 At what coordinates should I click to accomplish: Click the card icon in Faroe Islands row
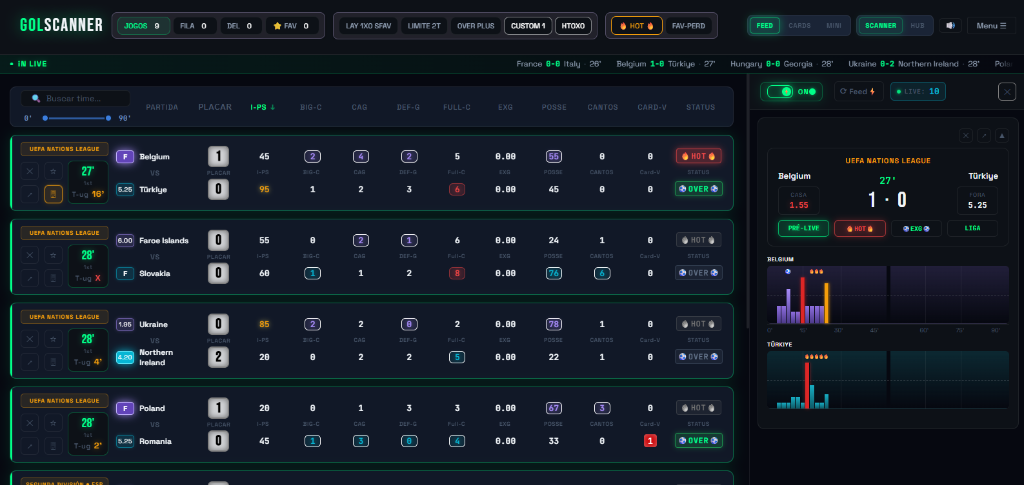(x=54, y=278)
